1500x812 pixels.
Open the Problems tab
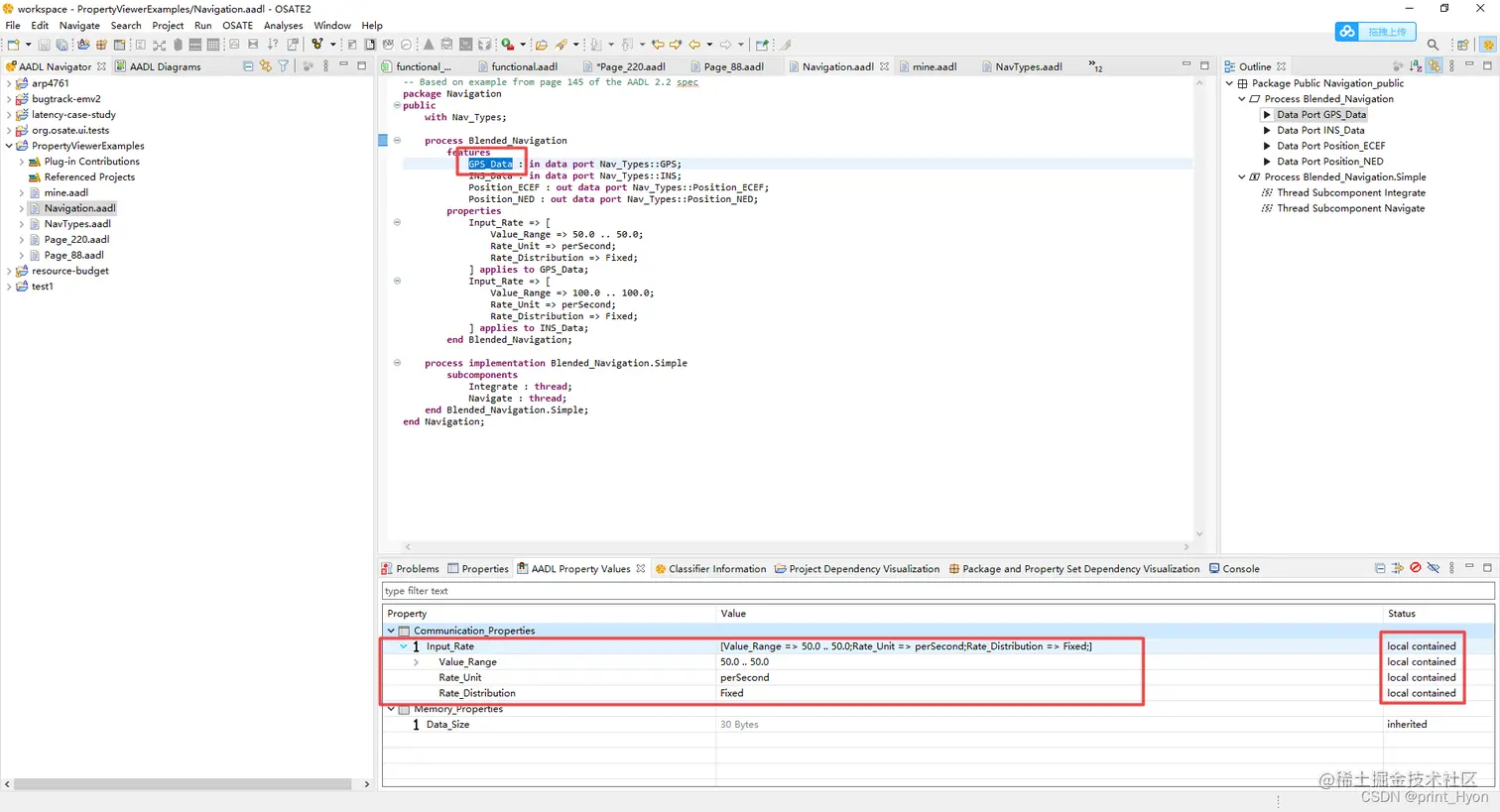(x=410, y=569)
